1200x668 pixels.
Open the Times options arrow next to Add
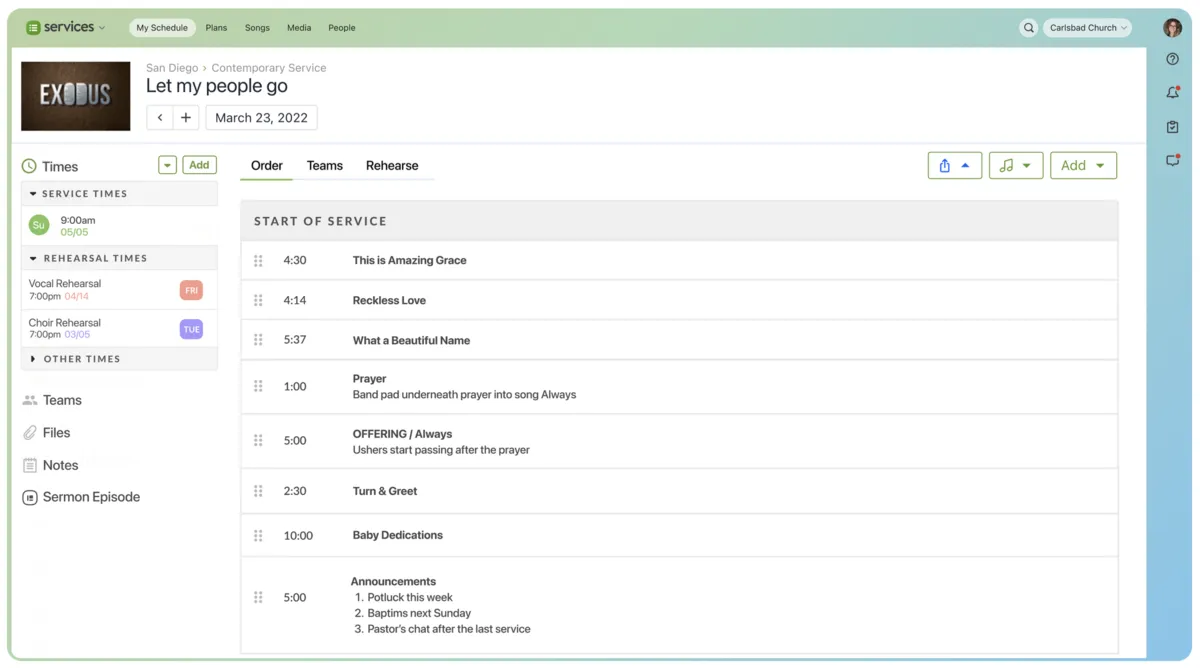pyautogui.click(x=167, y=164)
